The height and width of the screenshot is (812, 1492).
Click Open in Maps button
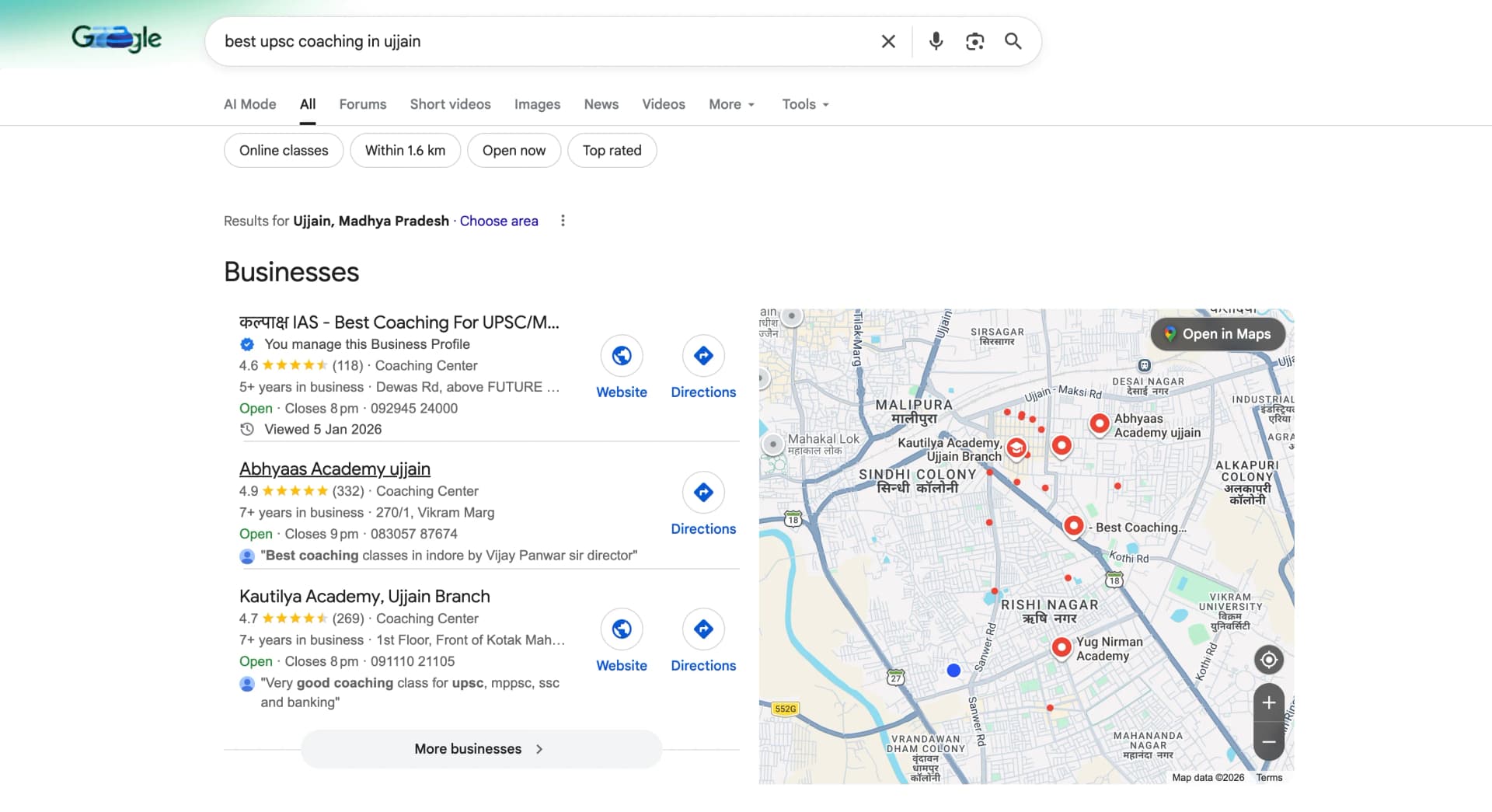[1218, 334]
